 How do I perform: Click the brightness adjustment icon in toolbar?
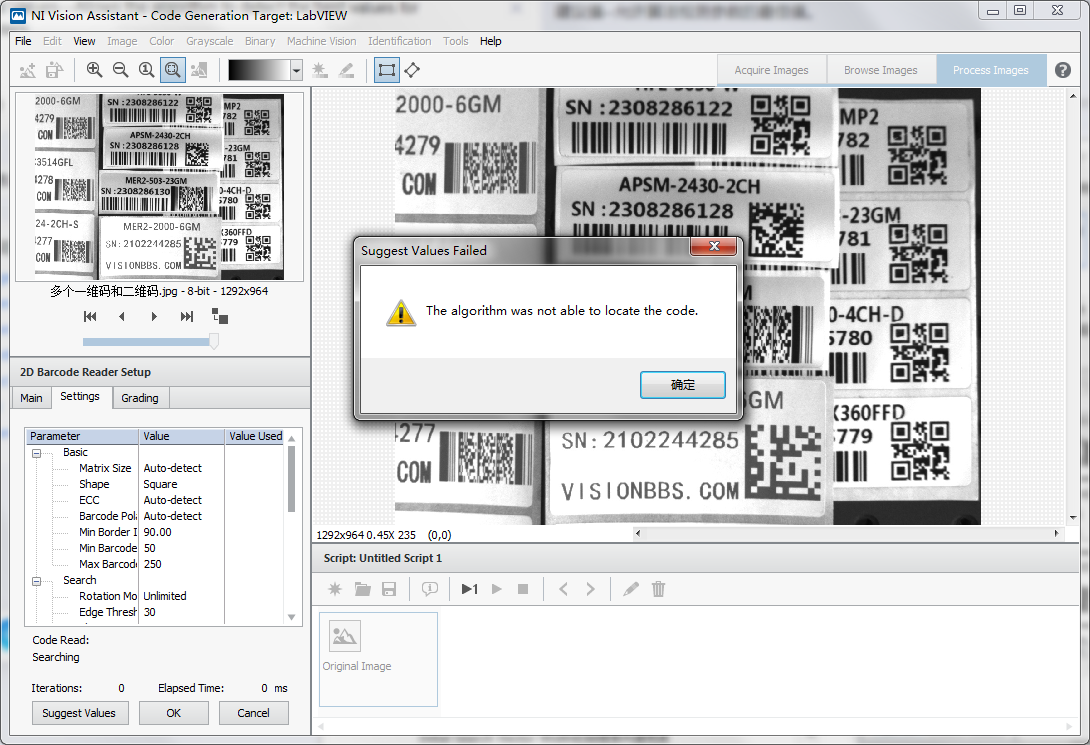320,70
